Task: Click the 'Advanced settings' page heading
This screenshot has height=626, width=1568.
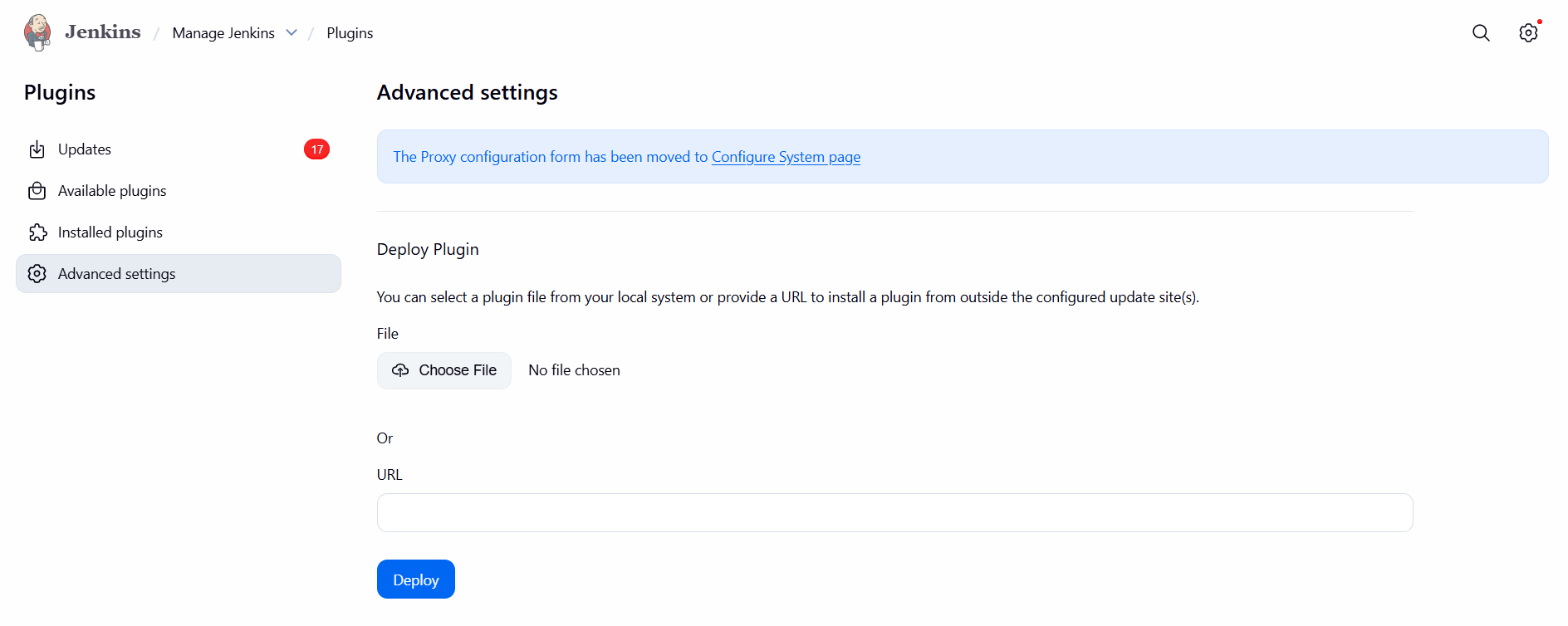Action: [468, 92]
